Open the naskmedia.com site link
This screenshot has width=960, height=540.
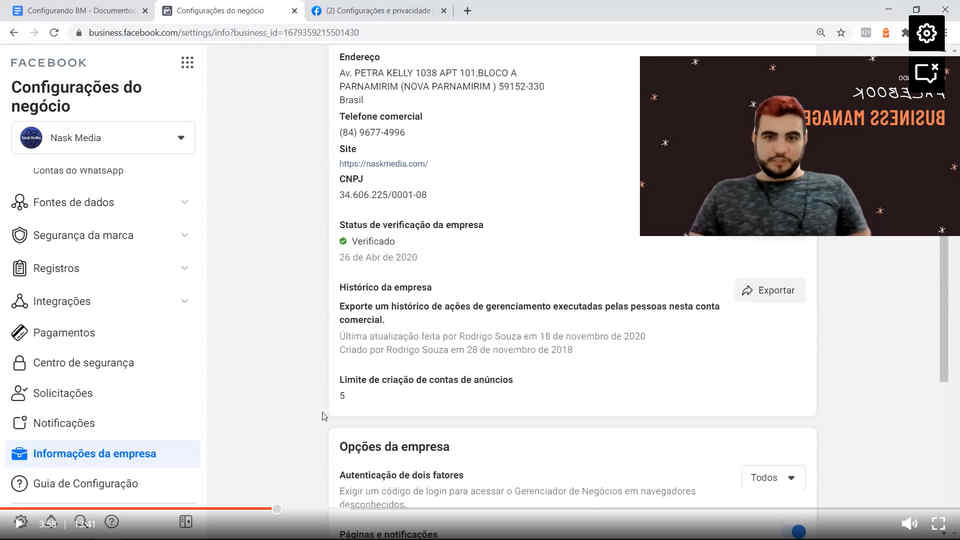(x=383, y=163)
